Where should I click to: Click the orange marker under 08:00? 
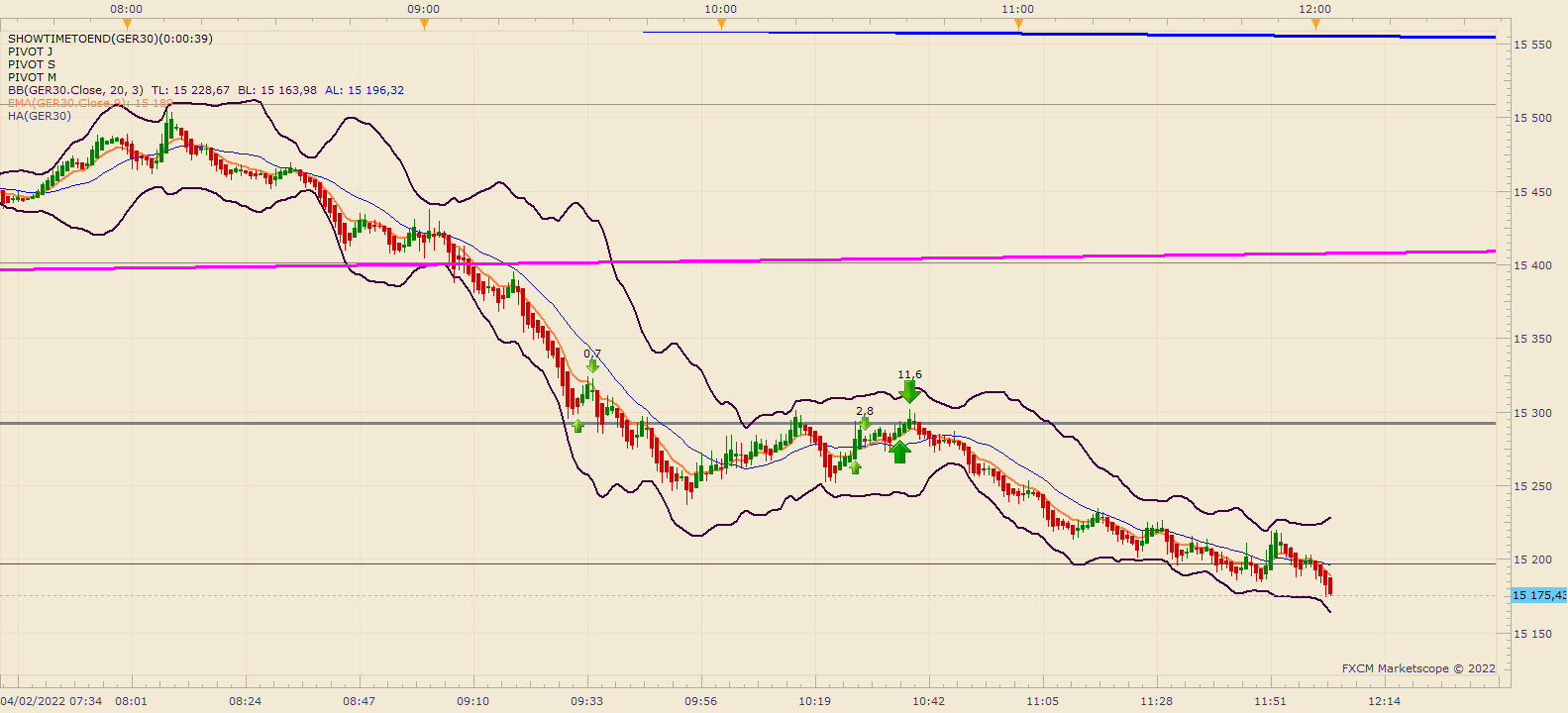pos(127,24)
